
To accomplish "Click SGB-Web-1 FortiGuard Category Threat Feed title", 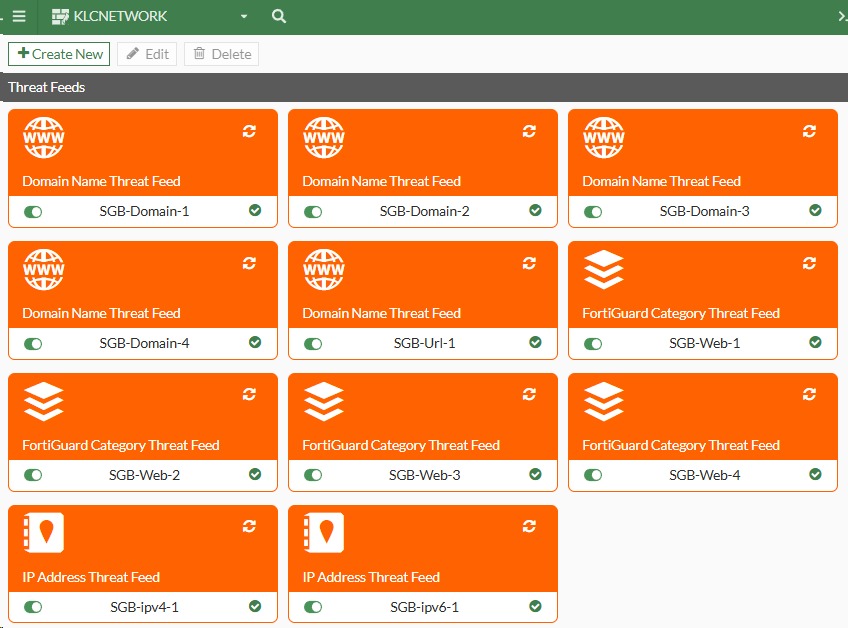I will 681,313.
